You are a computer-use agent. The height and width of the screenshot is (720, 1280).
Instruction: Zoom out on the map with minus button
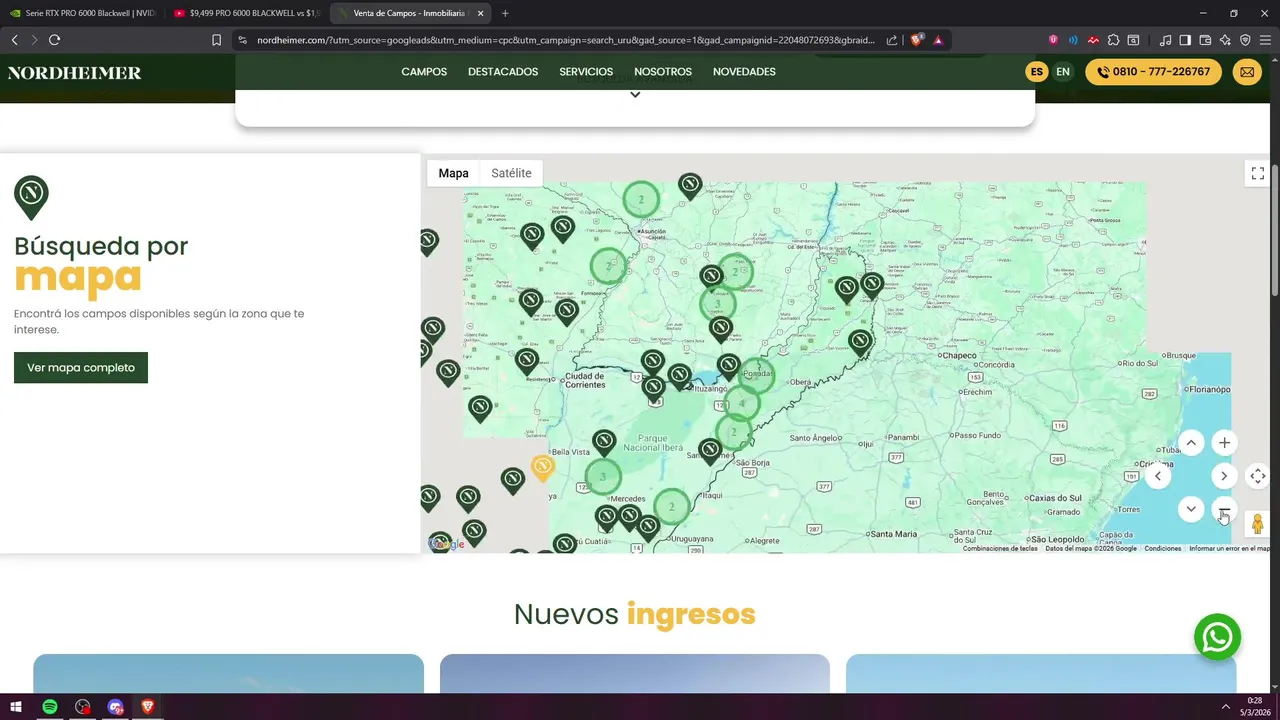click(x=1224, y=509)
